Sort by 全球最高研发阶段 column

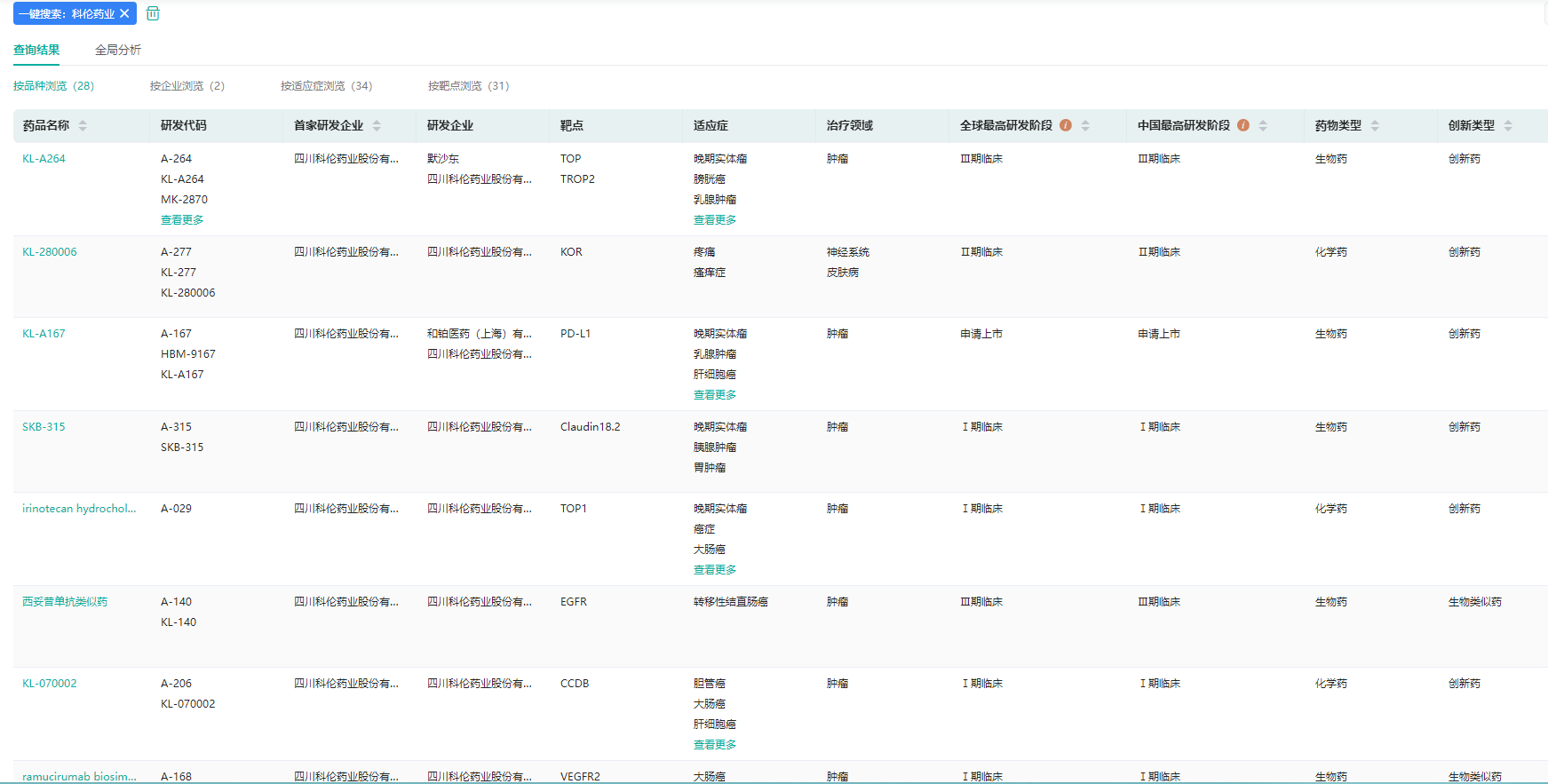point(1085,126)
